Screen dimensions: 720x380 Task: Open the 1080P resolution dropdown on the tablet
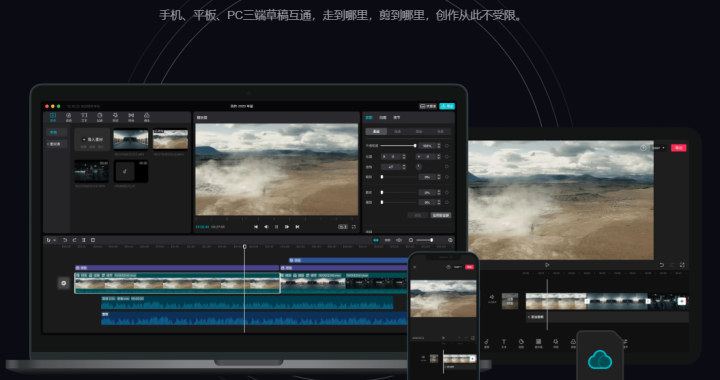(658, 148)
